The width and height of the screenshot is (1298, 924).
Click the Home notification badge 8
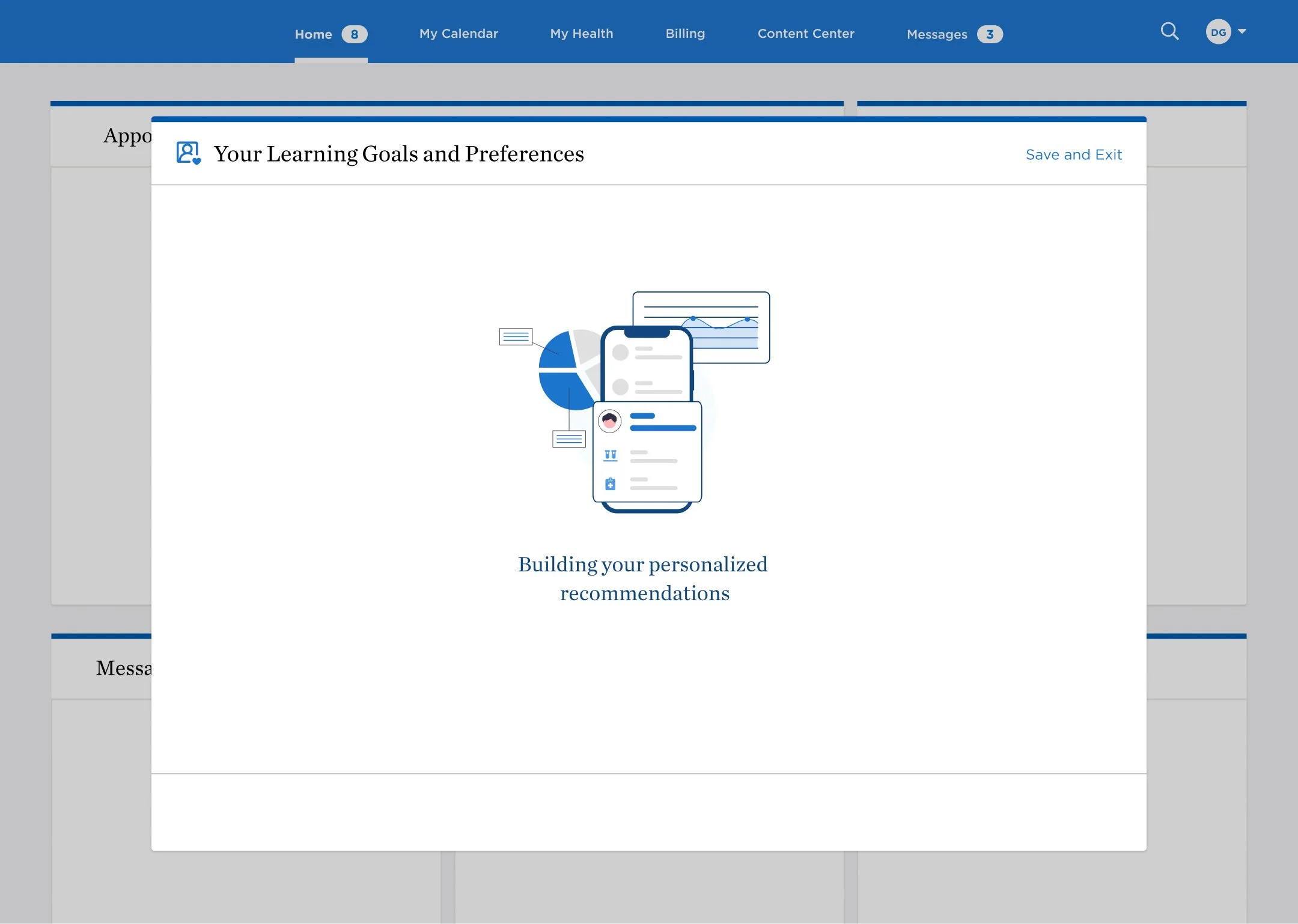pos(355,34)
